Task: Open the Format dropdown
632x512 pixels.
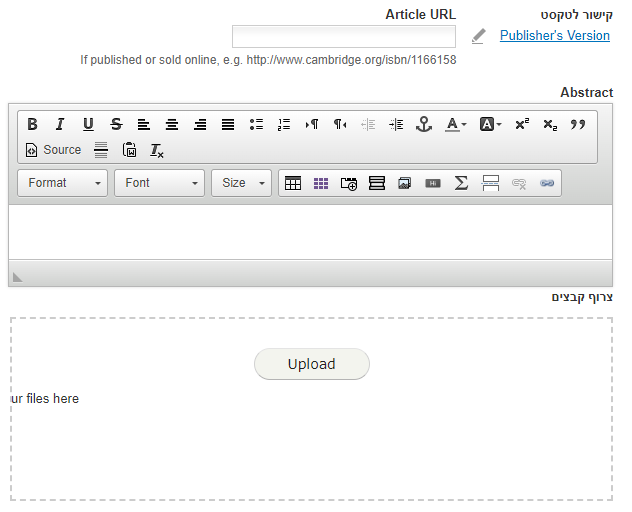Action: pos(63,183)
